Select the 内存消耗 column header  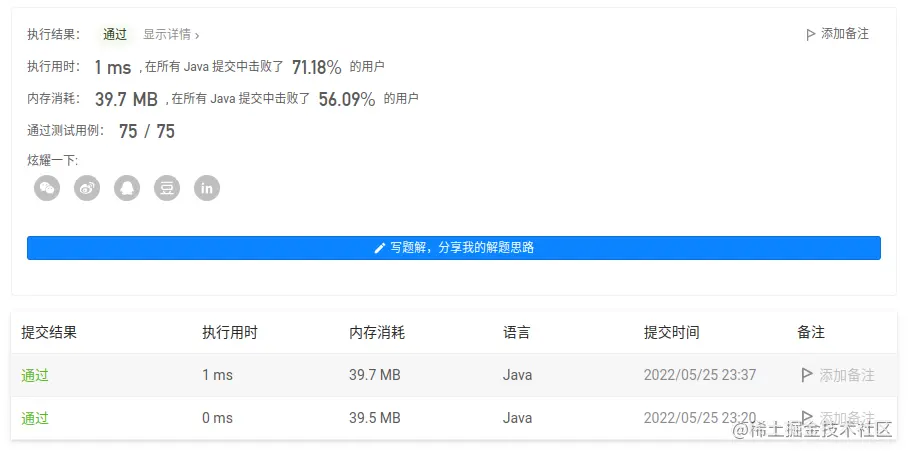[x=377, y=332]
